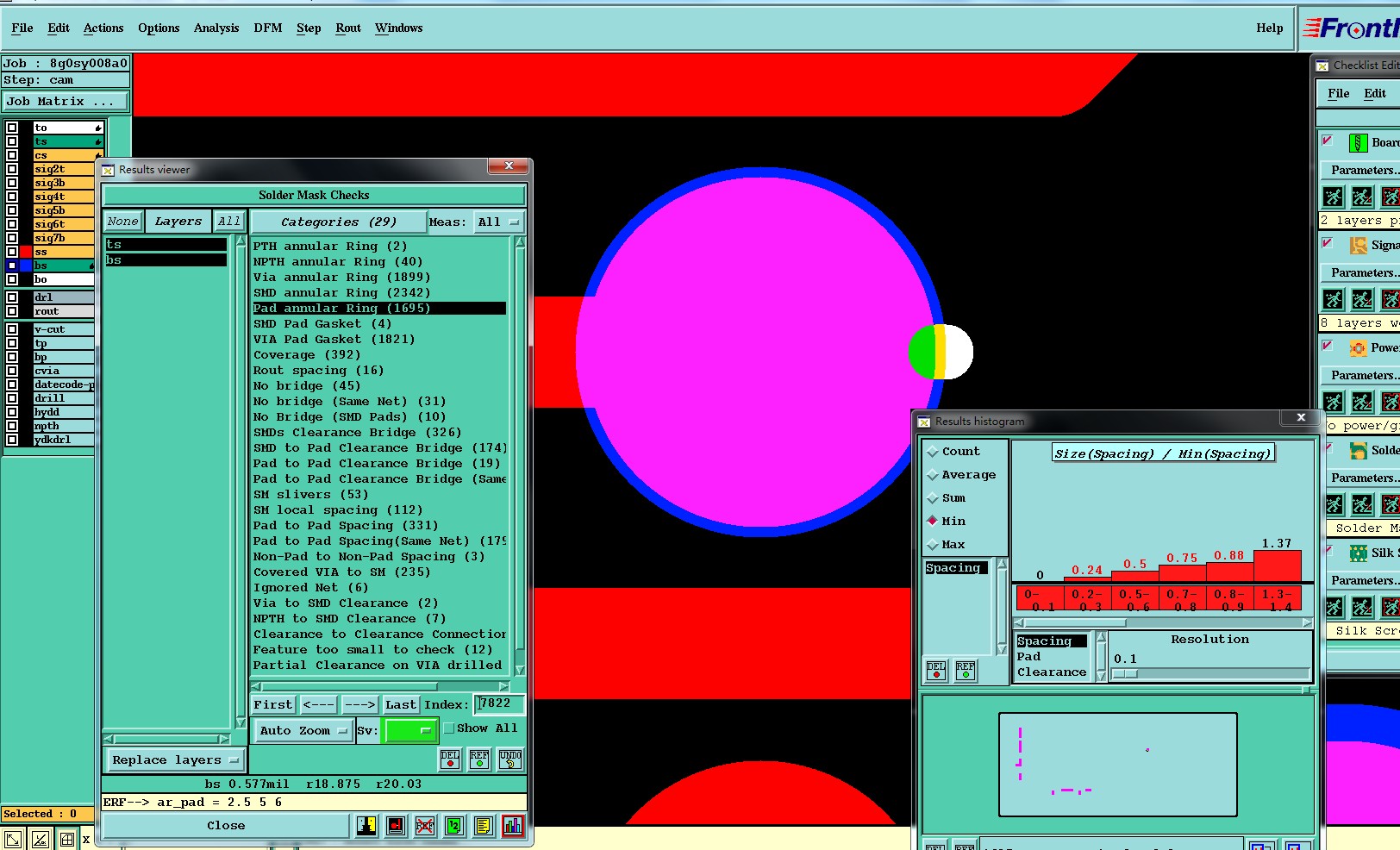Image resolution: width=1400 pixels, height=850 pixels.
Task: Open the Auto Zoom dropdown
Action: [x=303, y=731]
